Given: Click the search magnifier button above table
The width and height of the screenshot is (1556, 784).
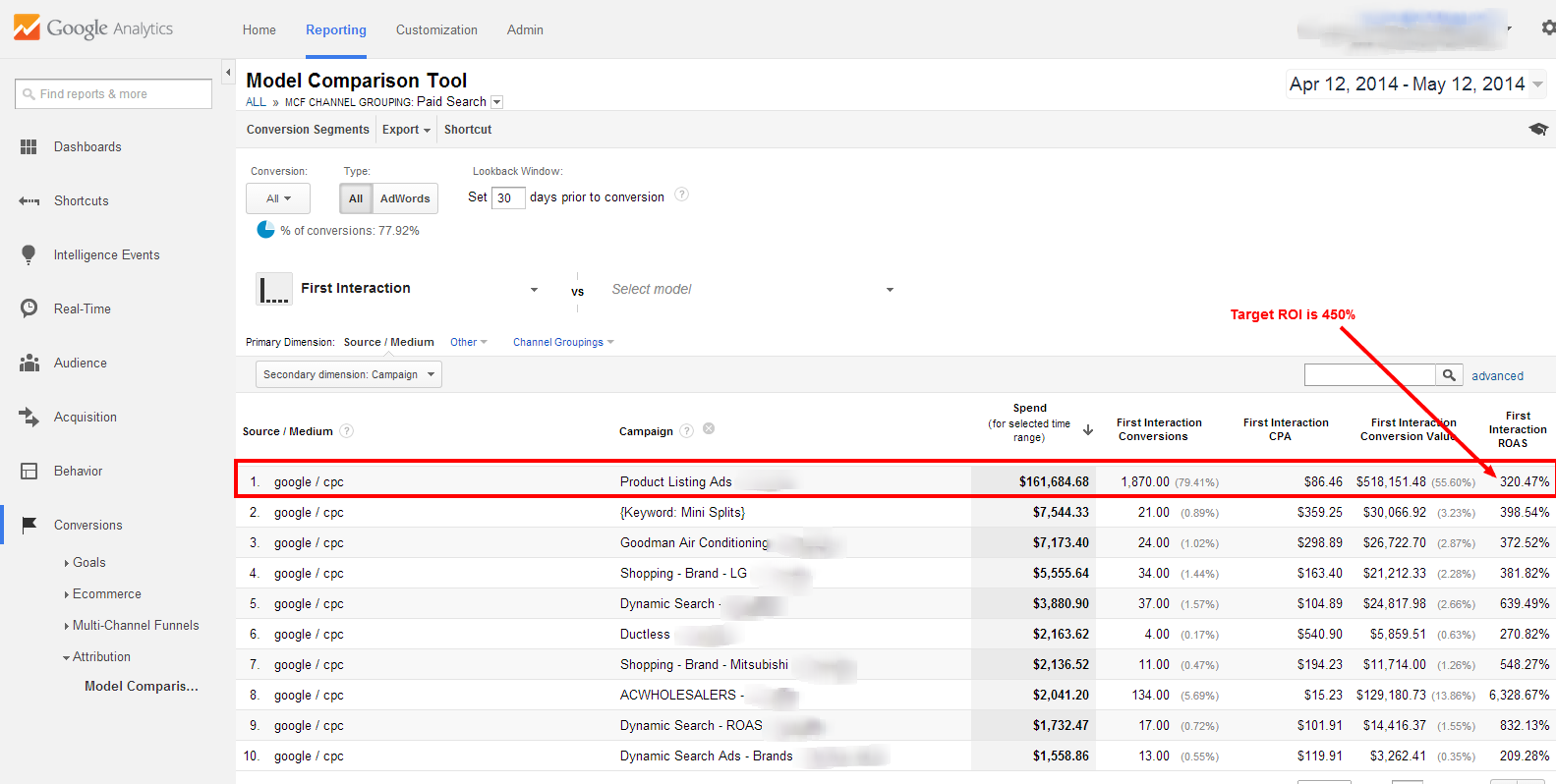Looking at the screenshot, I should tap(1449, 375).
